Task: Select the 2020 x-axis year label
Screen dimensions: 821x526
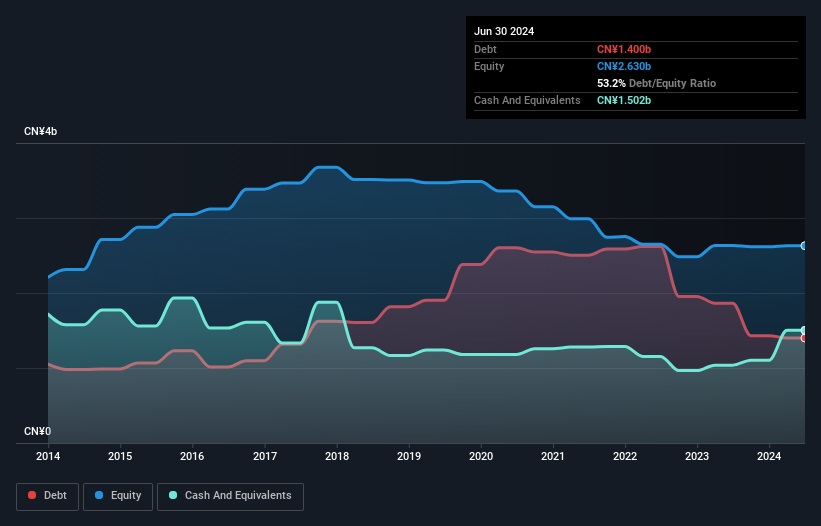Action: (481, 456)
